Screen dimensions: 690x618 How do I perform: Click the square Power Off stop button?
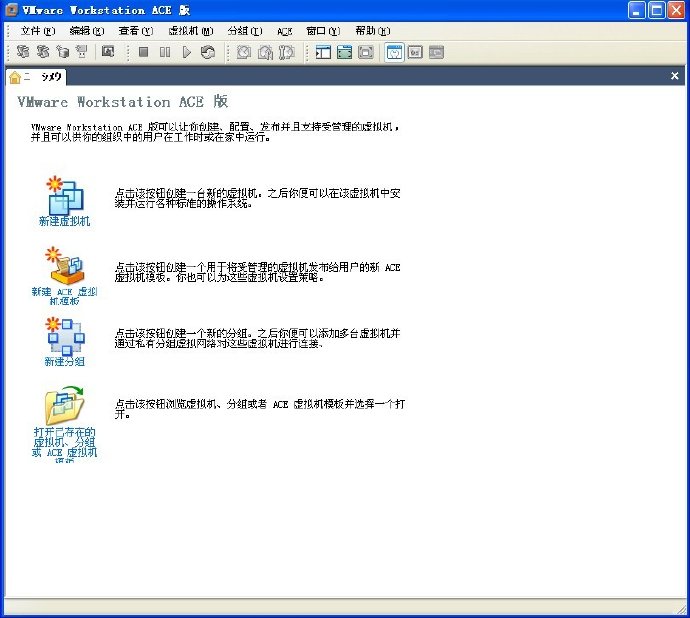(143, 52)
